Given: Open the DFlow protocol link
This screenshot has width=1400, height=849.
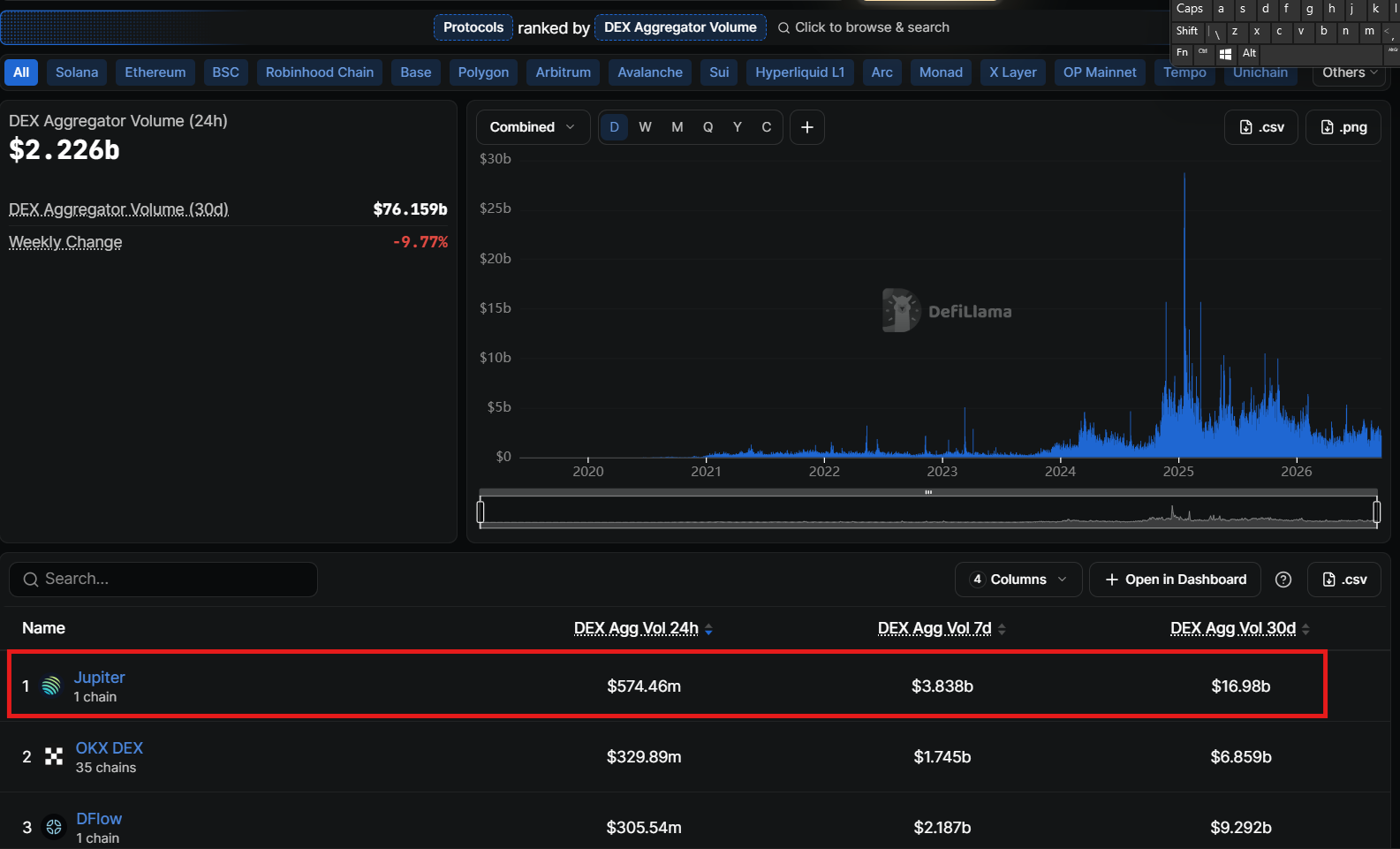Looking at the screenshot, I should pos(99,819).
